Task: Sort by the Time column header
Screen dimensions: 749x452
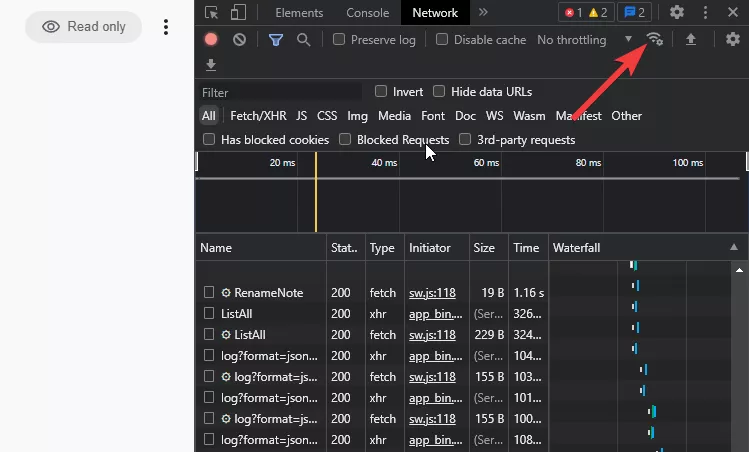Action: coord(528,248)
